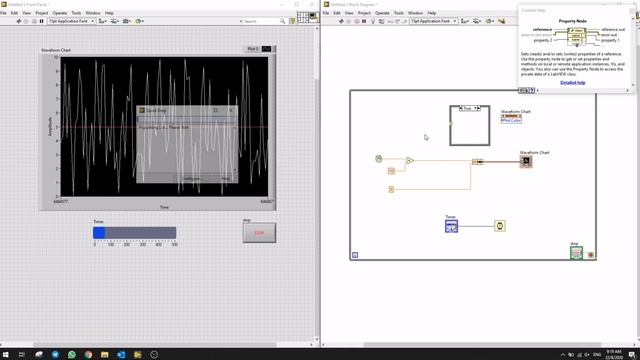Screen dimensions: 640x360
Task: Open Reorder dropdown in Block Diagram
Action: 489,21
